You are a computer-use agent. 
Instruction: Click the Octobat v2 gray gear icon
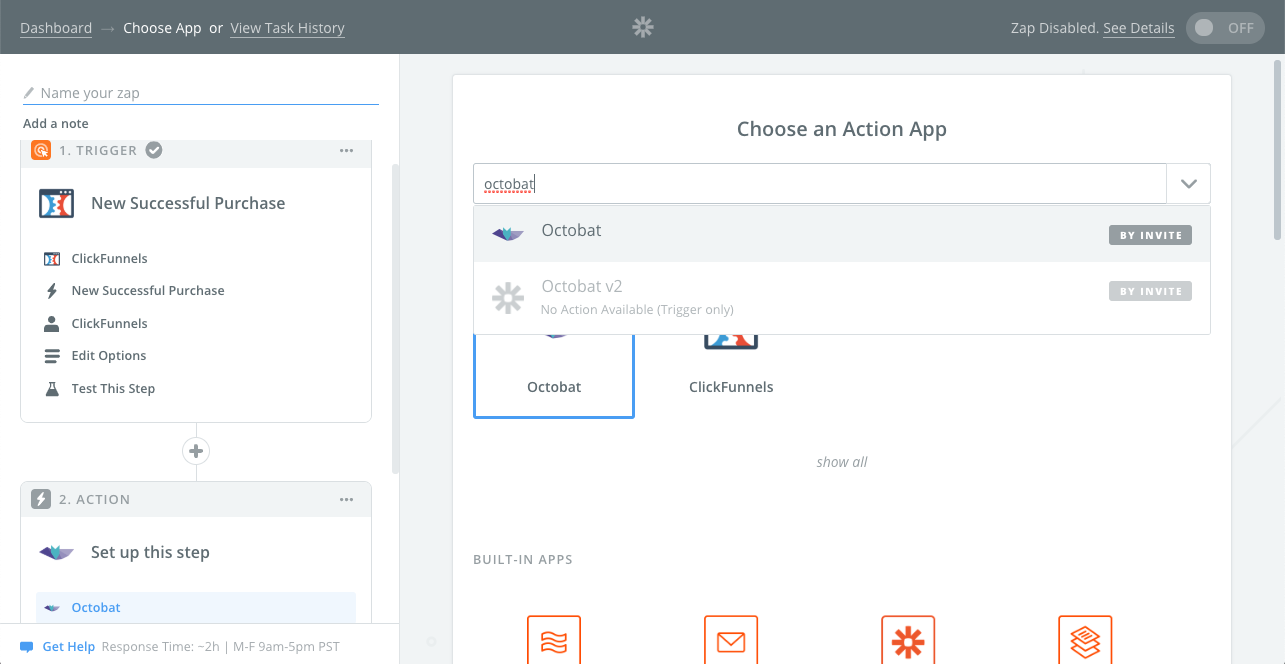click(x=508, y=298)
